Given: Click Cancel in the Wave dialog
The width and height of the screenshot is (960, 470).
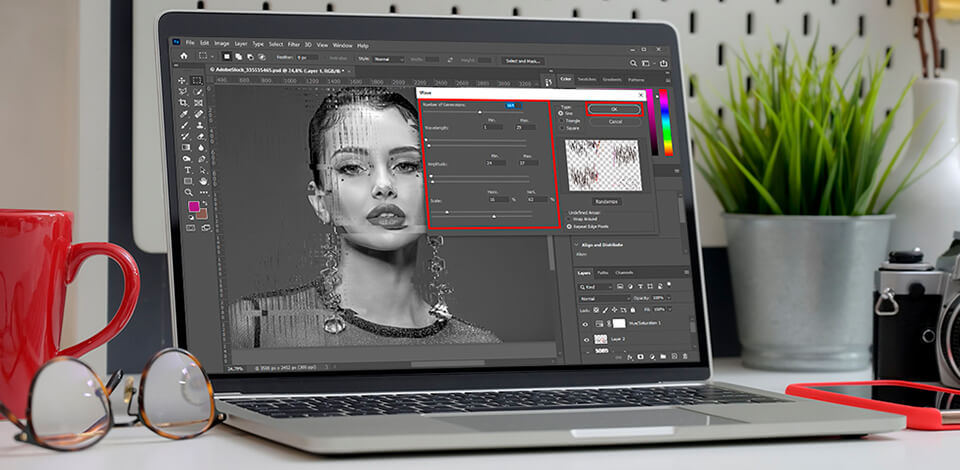Looking at the screenshot, I should 615,122.
